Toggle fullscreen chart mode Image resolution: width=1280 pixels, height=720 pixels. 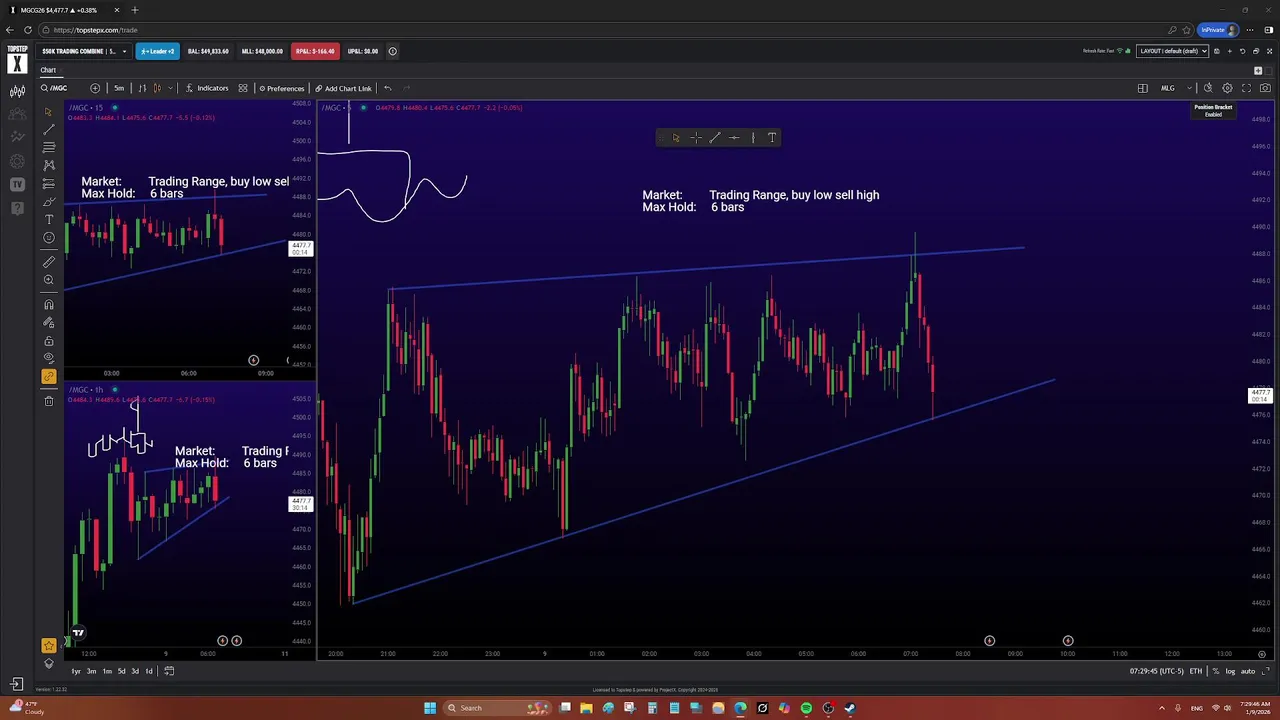[x=1246, y=88]
